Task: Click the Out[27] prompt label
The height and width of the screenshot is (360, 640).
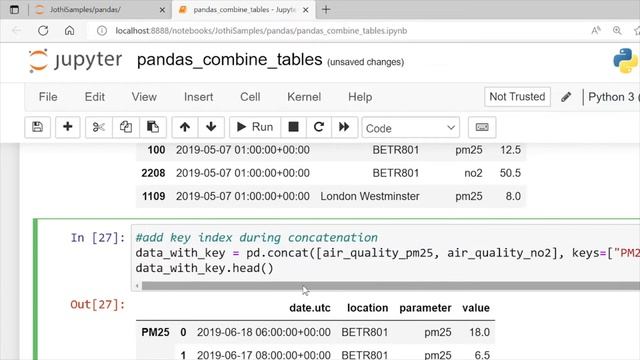Action: (x=98, y=304)
